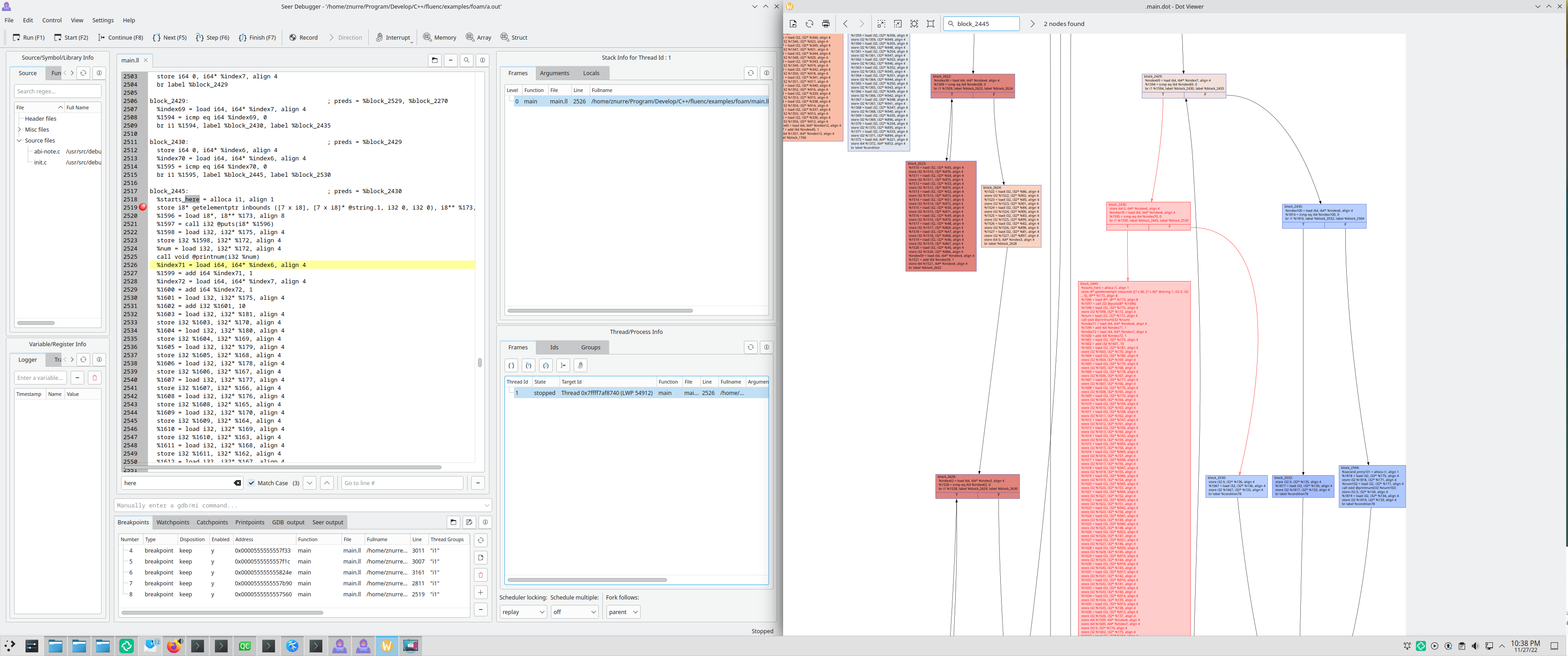The image size is (1568, 656).
Task: Open the Control menu
Action: tap(52, 20)
